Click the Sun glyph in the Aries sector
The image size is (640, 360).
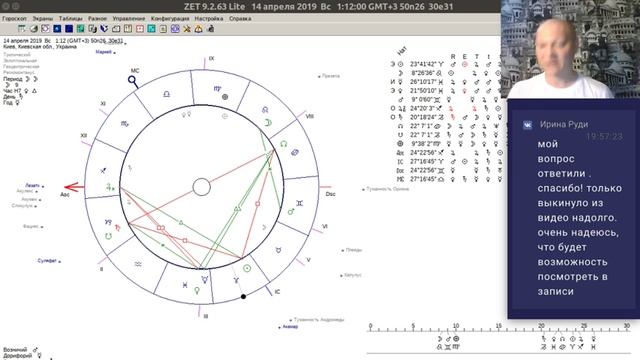(x=247, y=268)
